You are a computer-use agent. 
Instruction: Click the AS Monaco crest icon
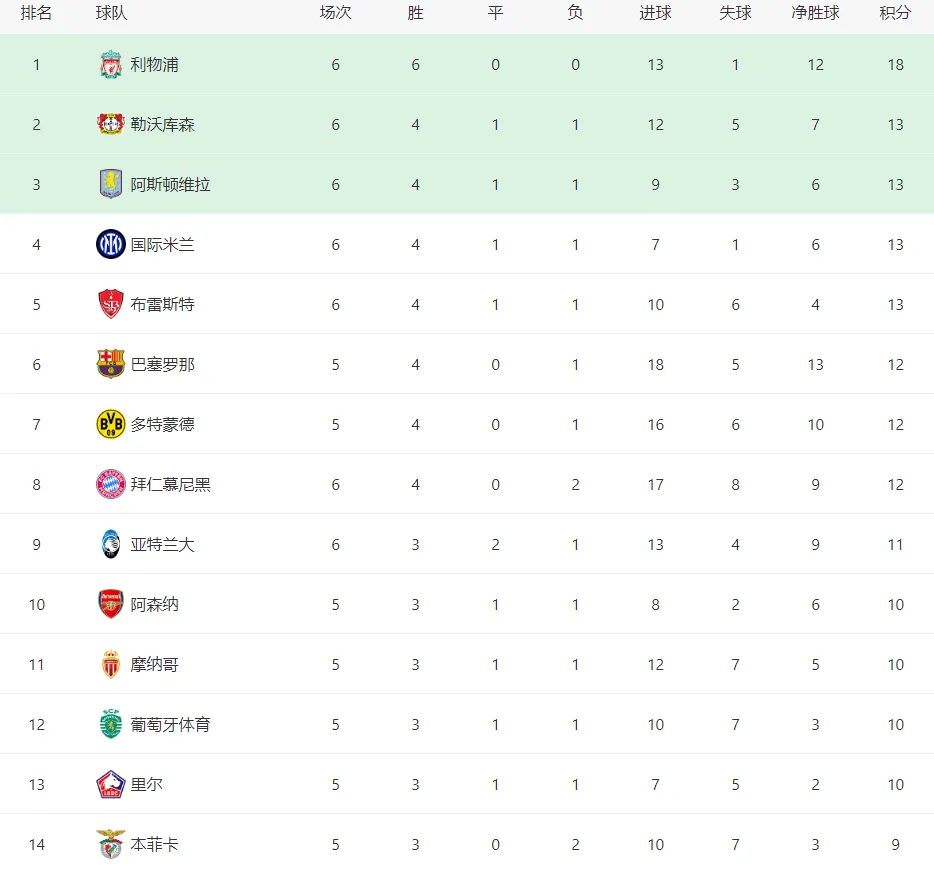pos(111,664)
